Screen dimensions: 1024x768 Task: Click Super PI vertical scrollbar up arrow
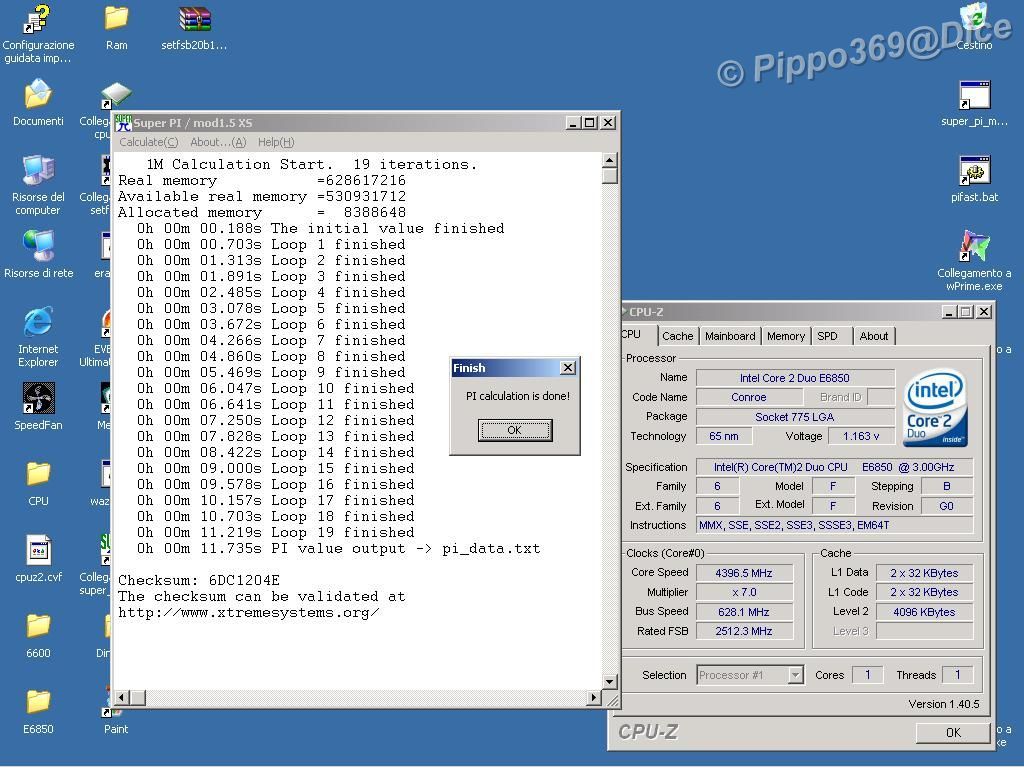[609, 160]
